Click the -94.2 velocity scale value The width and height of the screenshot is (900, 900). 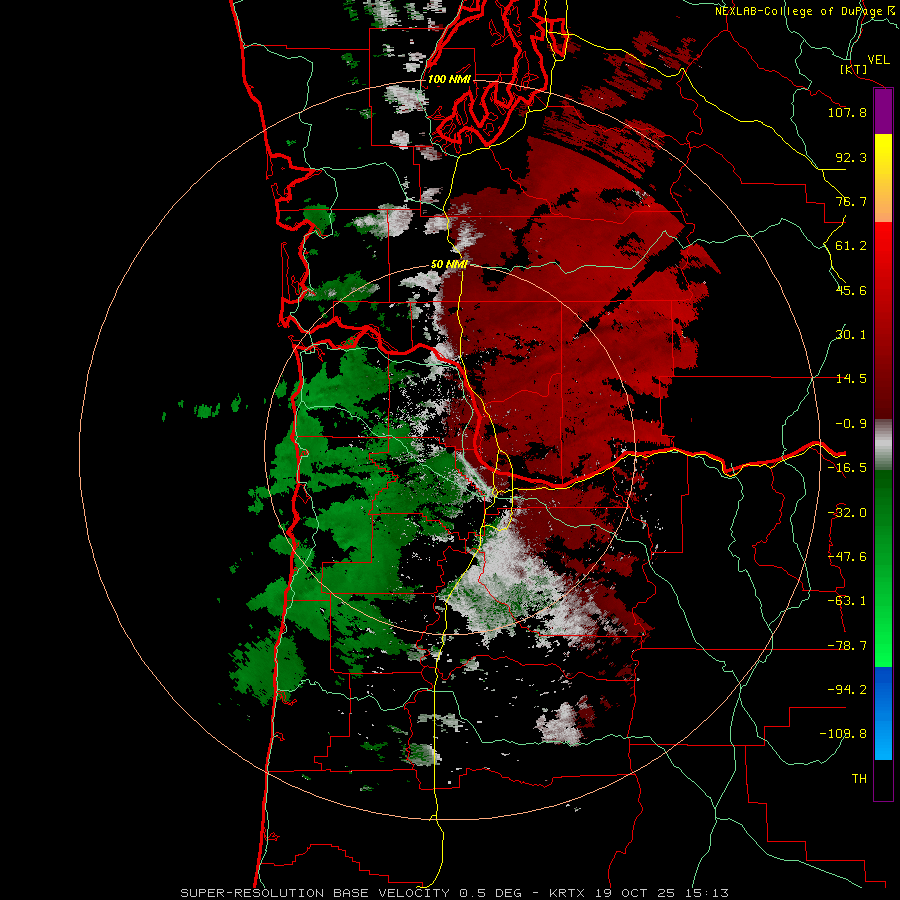coord(847,690)
